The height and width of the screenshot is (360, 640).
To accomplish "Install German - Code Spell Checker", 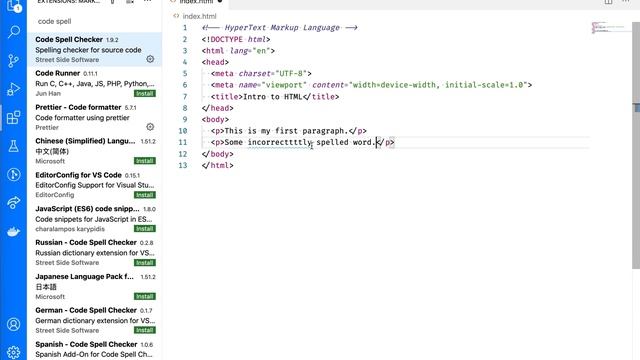I will pos(145,330).
